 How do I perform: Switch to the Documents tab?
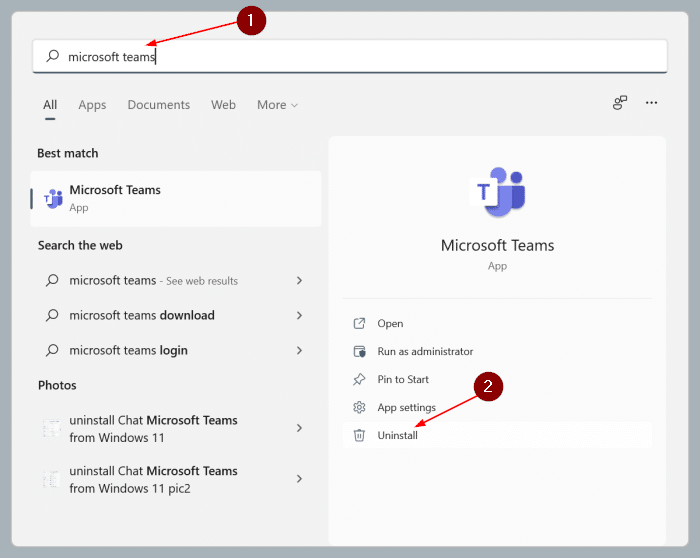point(158,105)
